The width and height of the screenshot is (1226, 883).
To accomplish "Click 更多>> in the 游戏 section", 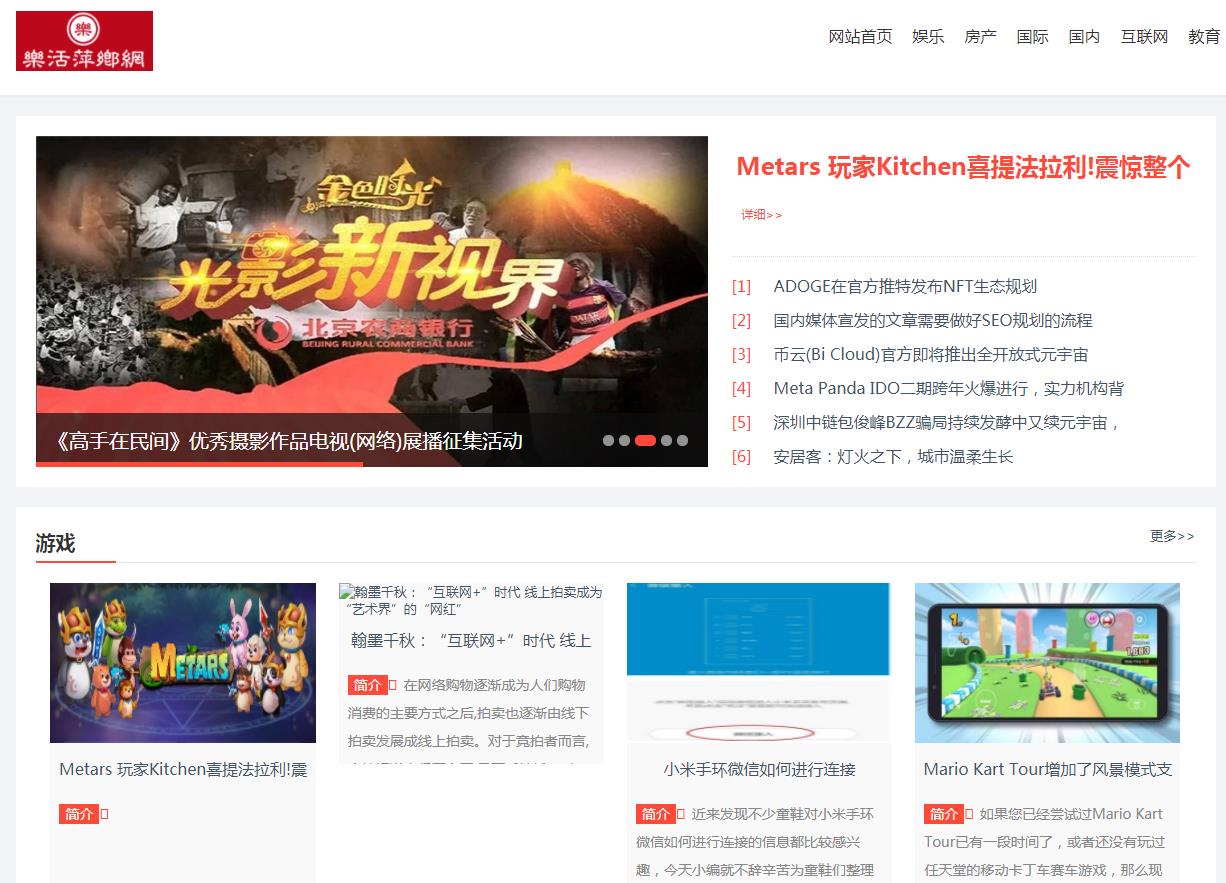I will [x=1172, y=536].
